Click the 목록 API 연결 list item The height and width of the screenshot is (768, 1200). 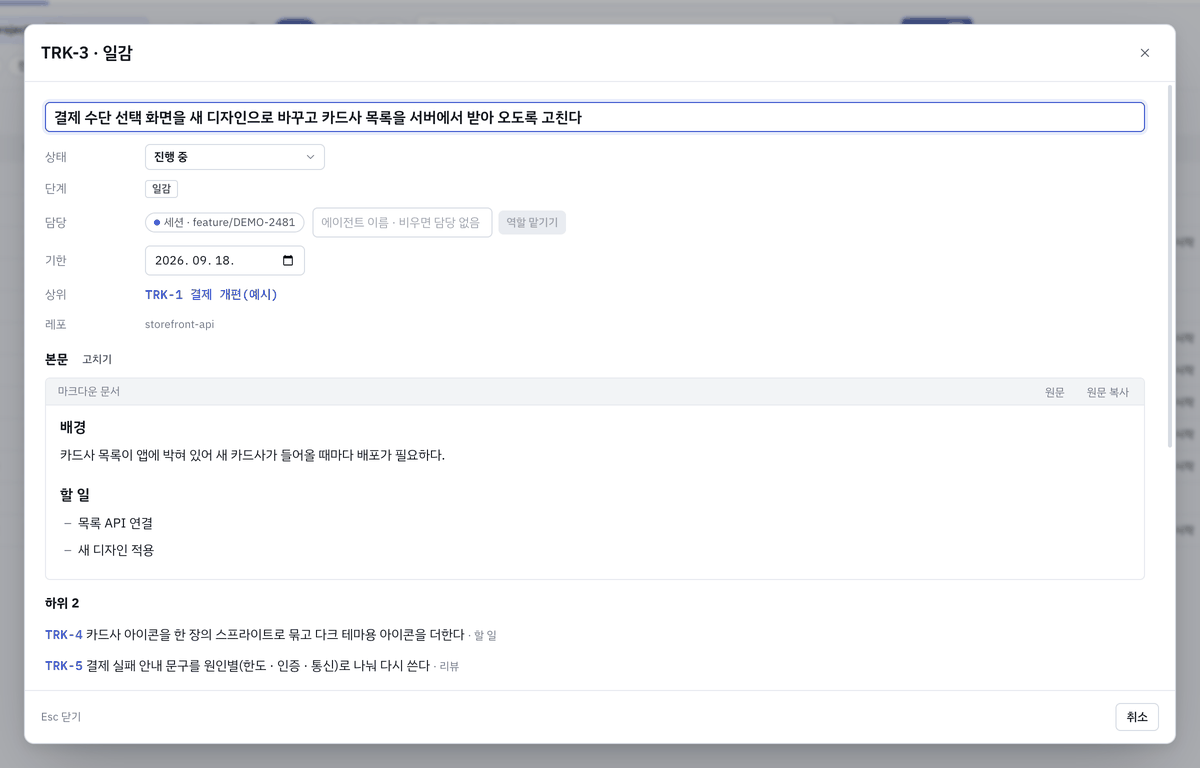click(115, 523)
